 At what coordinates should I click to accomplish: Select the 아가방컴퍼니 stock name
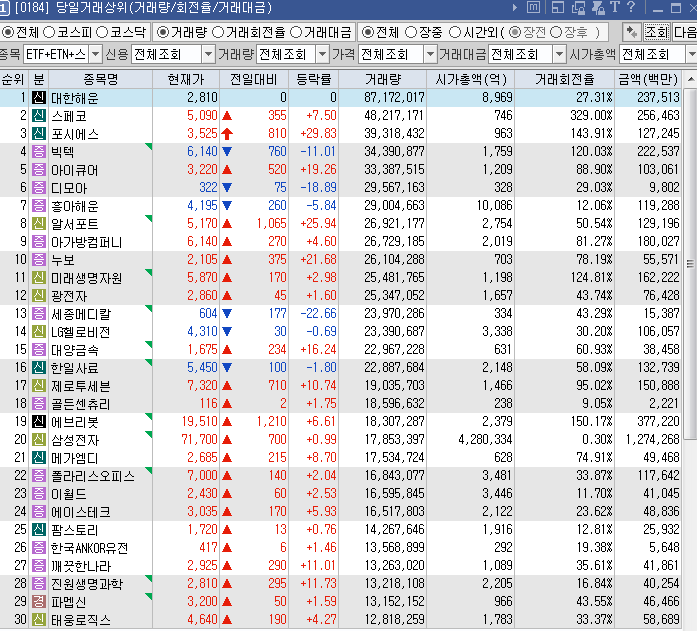click(87, 242)
